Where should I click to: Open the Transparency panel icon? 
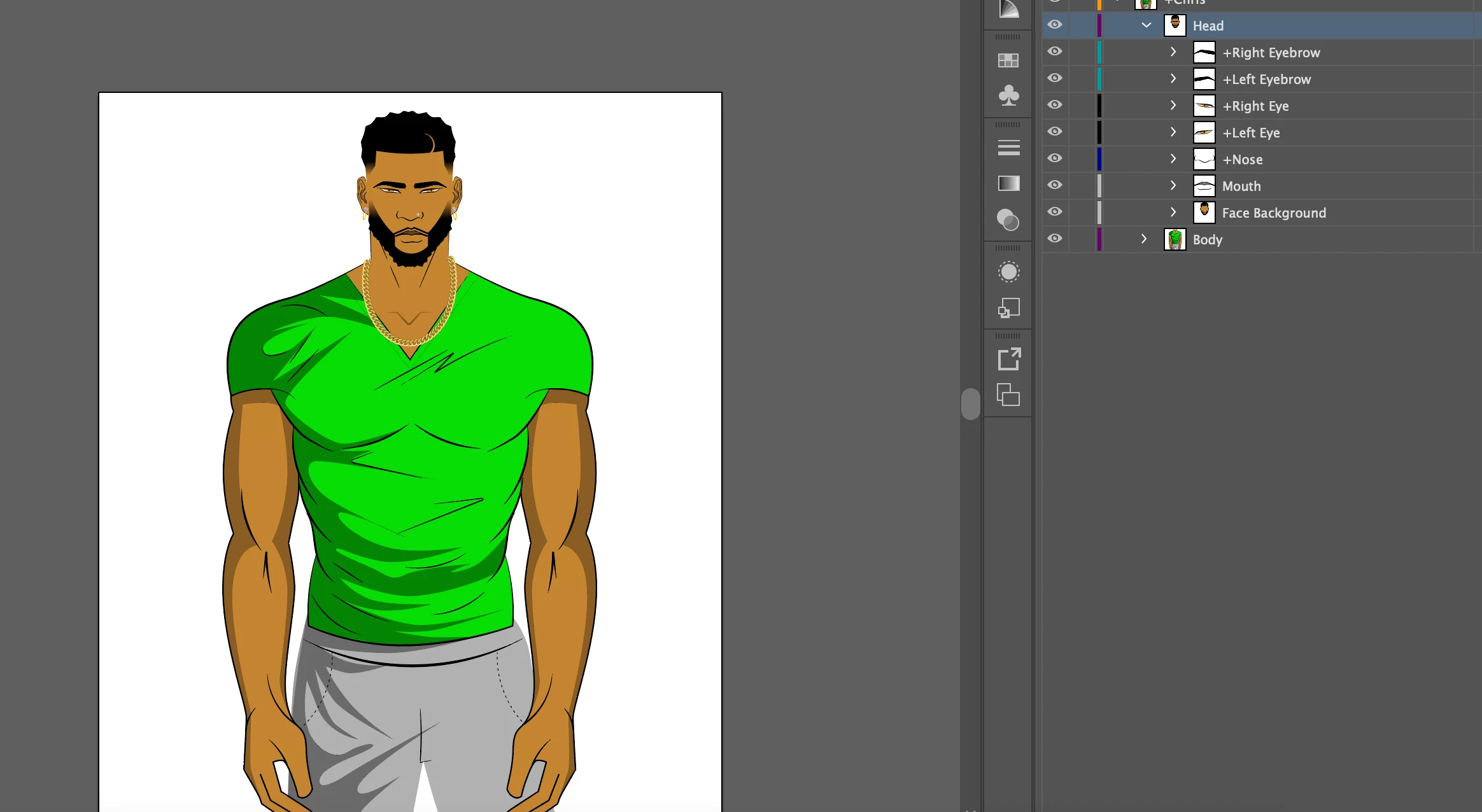click(1008, 220)
